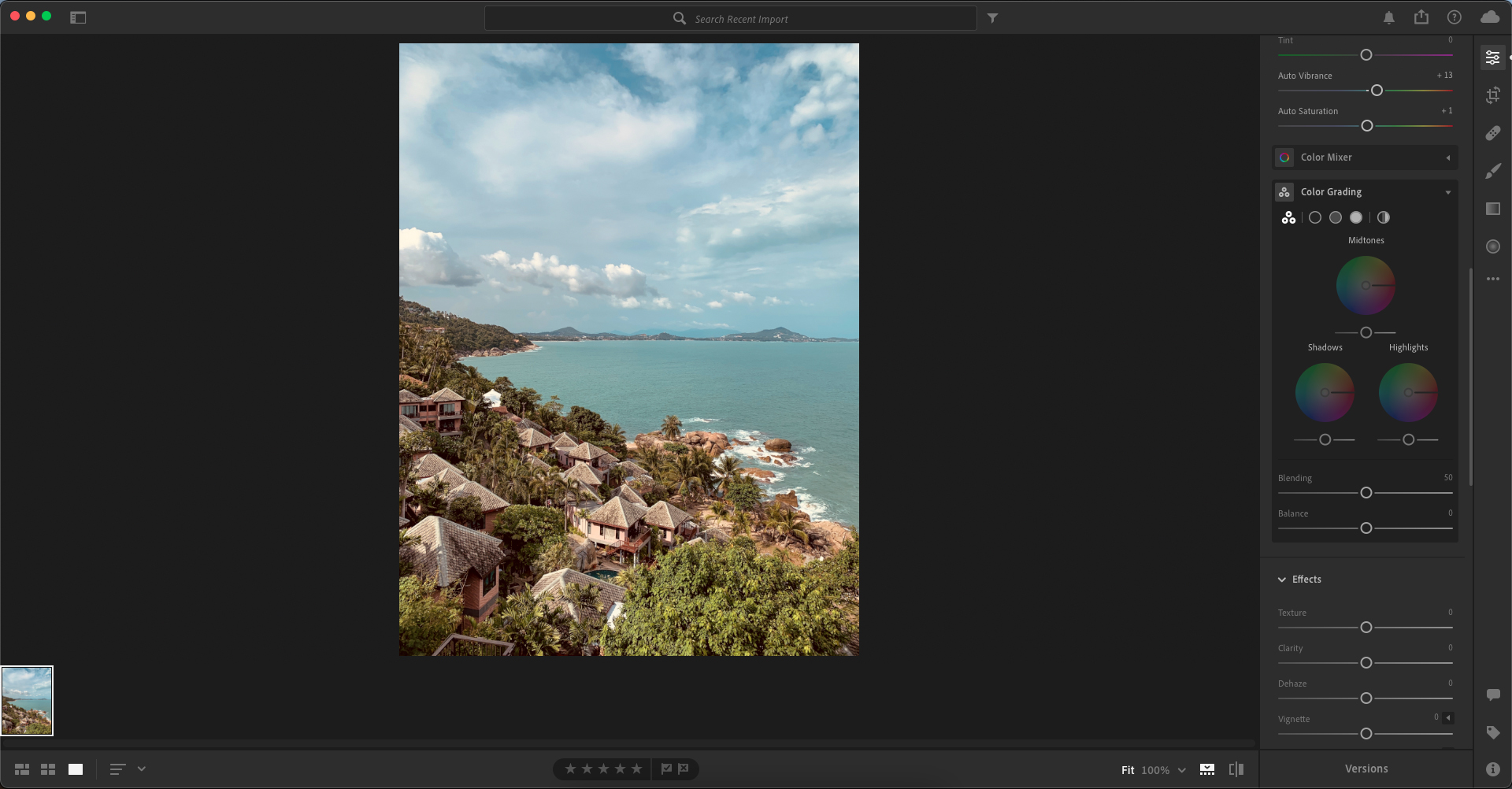Switch to Detail single-photo view
The image size is (1512, 789).
(76, 769)
